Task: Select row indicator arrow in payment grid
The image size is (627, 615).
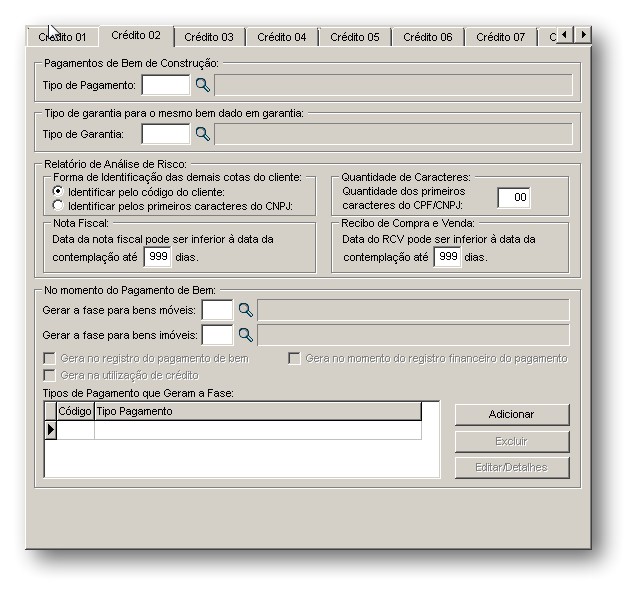Action: [x=50, y=430]
